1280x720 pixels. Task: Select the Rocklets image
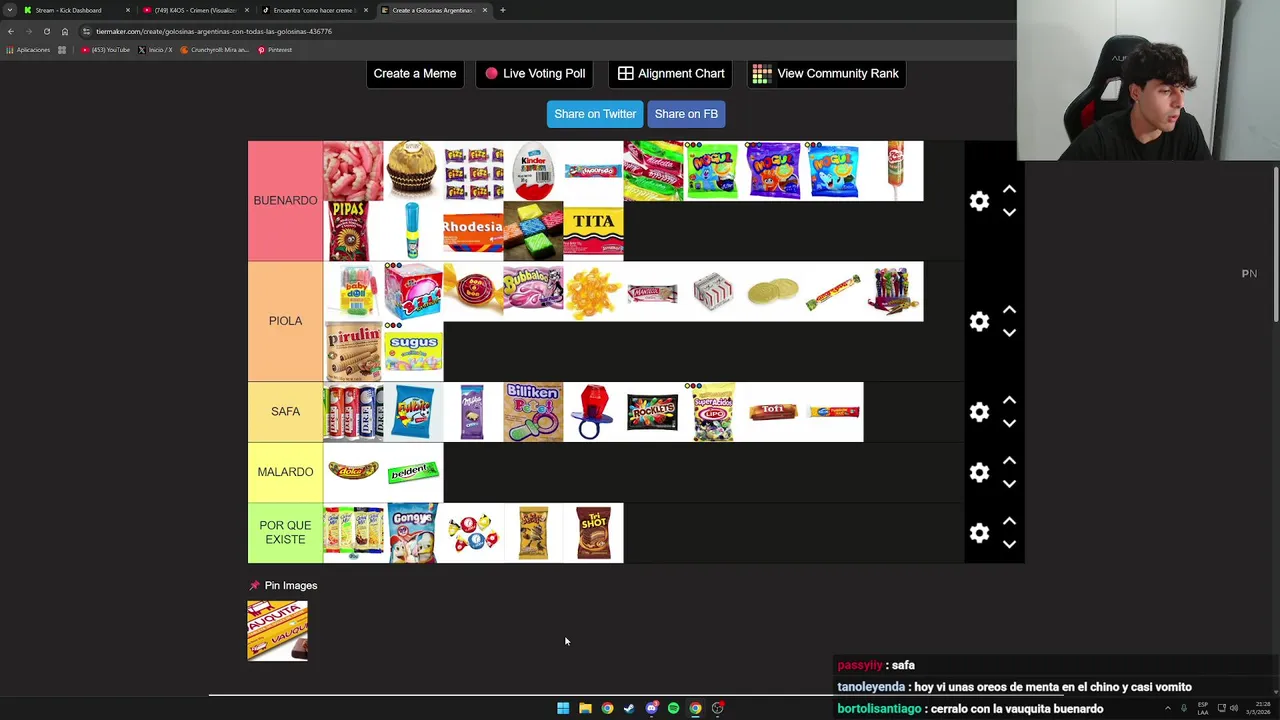coord(653,412)
